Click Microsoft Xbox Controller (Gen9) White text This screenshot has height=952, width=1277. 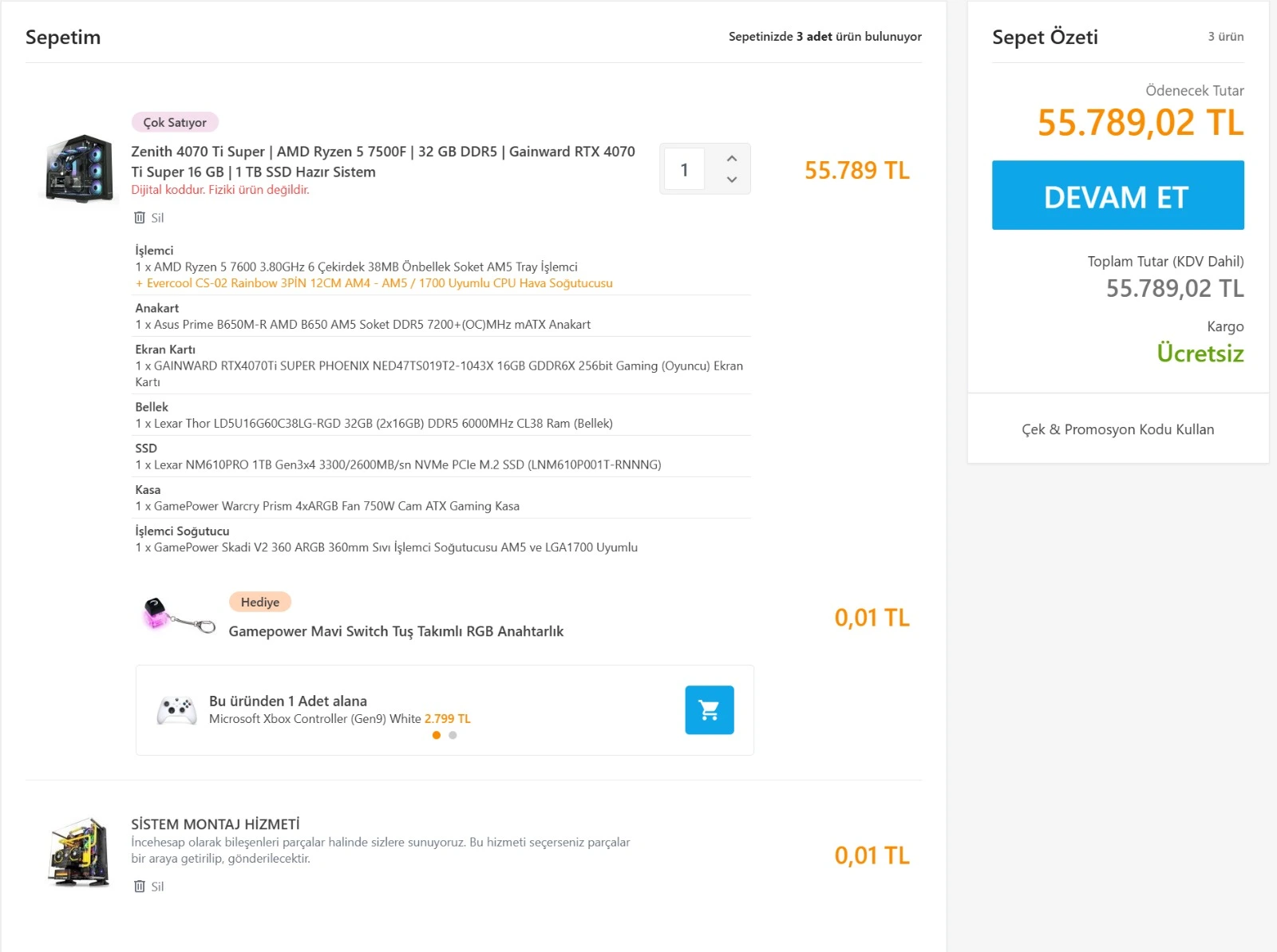click(x=315, y=719)
